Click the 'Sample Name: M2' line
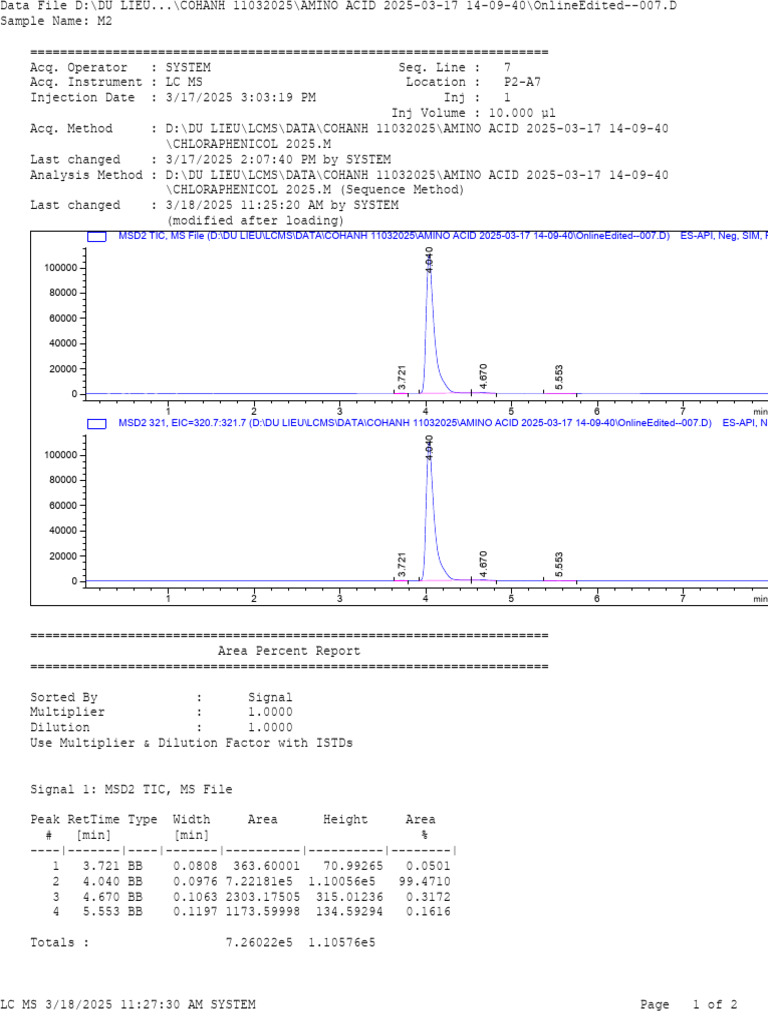 pyautogui.click(x=56, y=21)
